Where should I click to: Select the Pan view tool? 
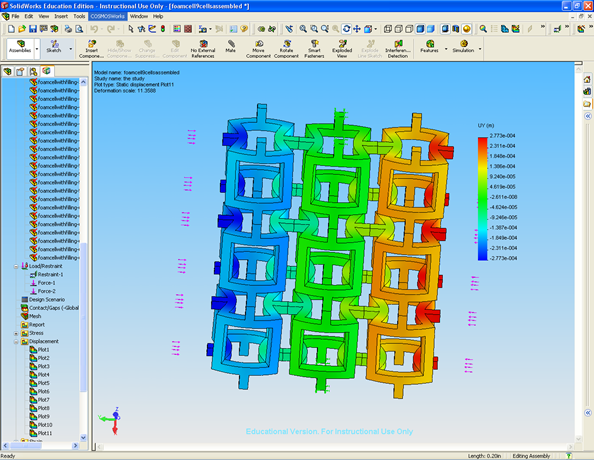(356, 29)
